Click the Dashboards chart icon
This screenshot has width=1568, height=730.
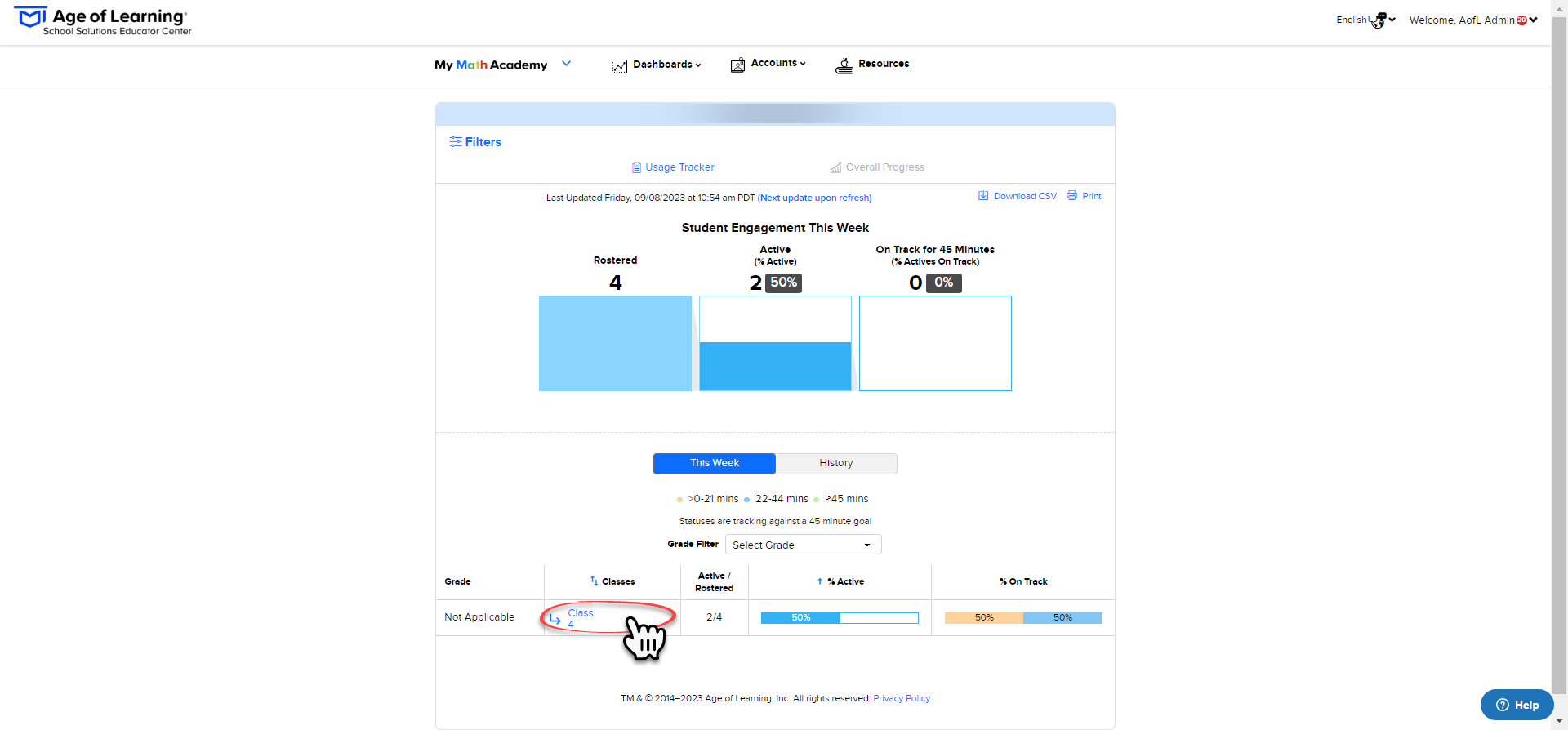(619, 66)
